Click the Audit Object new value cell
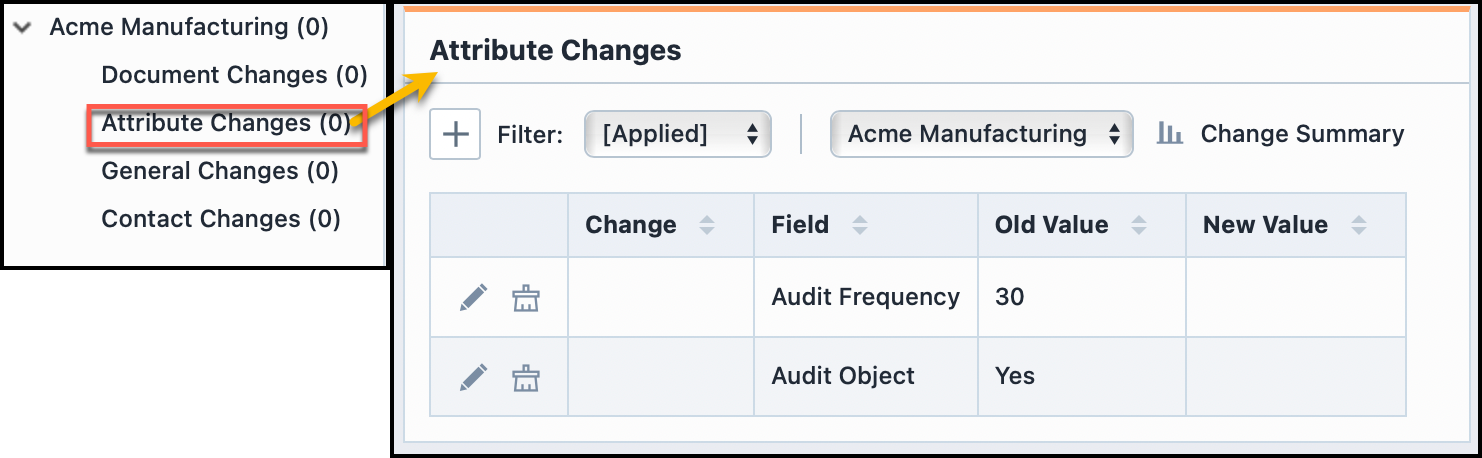1482x458 pixels. [x=1295, y=376]
